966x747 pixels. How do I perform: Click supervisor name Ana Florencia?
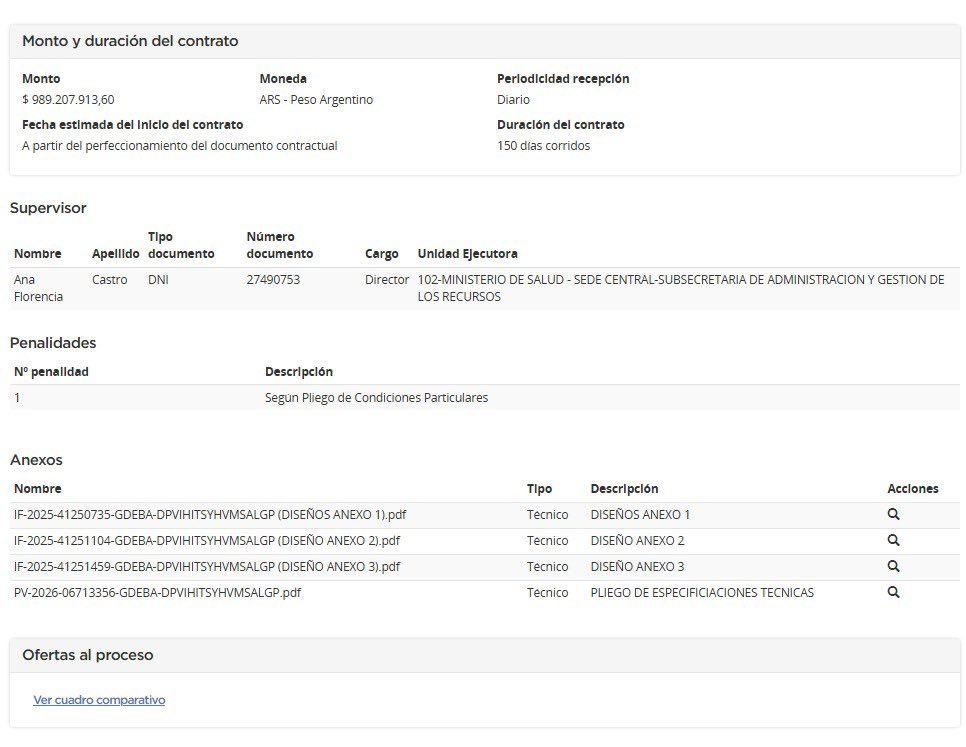click(38, 288)
